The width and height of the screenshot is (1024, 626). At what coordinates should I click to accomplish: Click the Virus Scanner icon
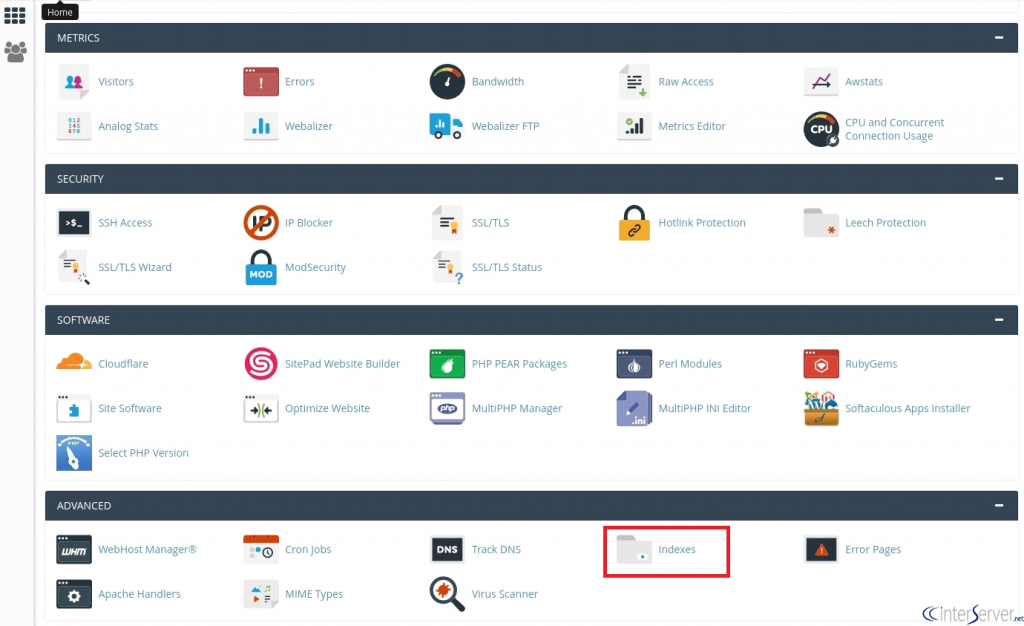pos(447,594)
